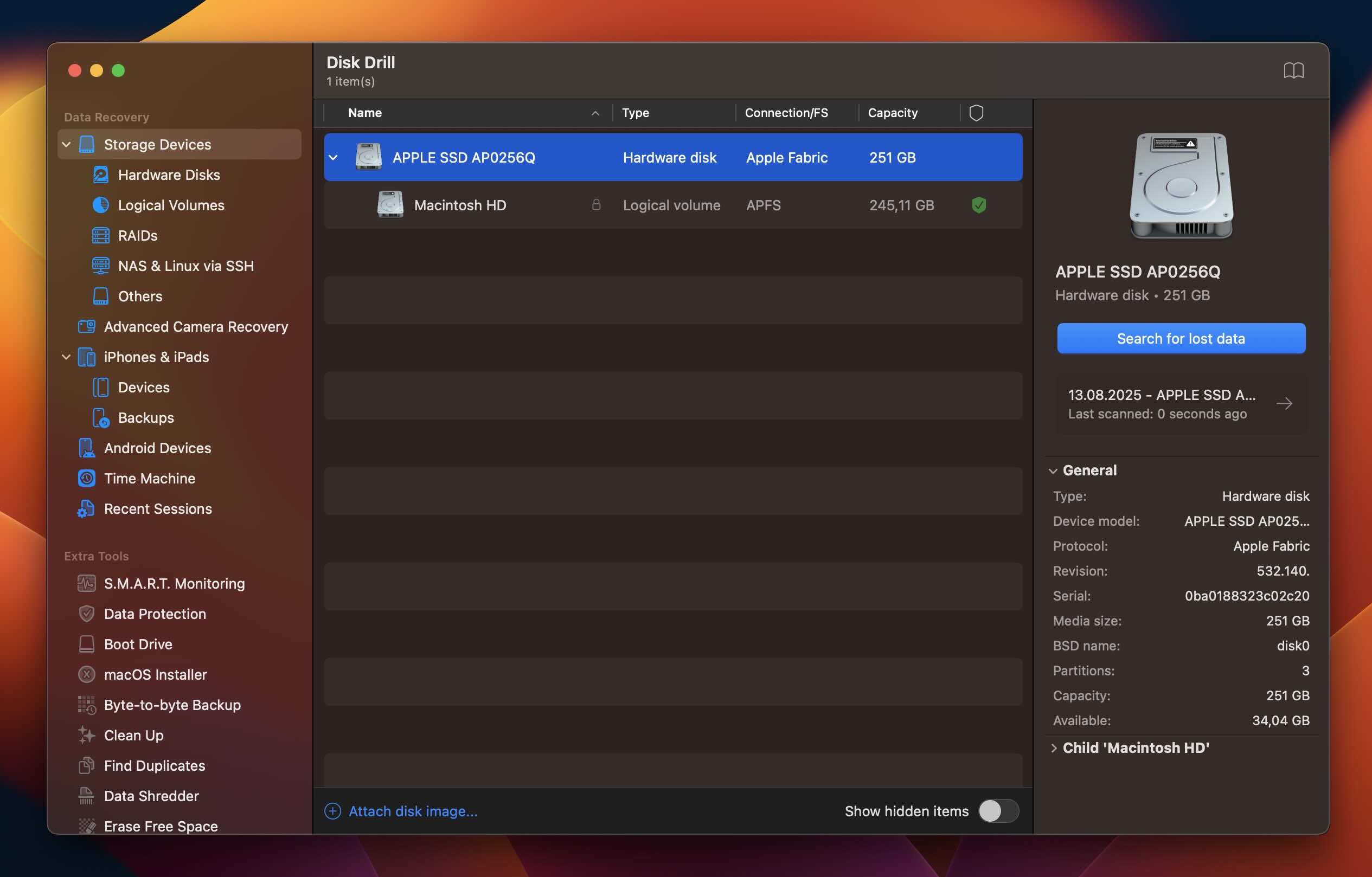Click Attach disk image link

tap(413, 811)
